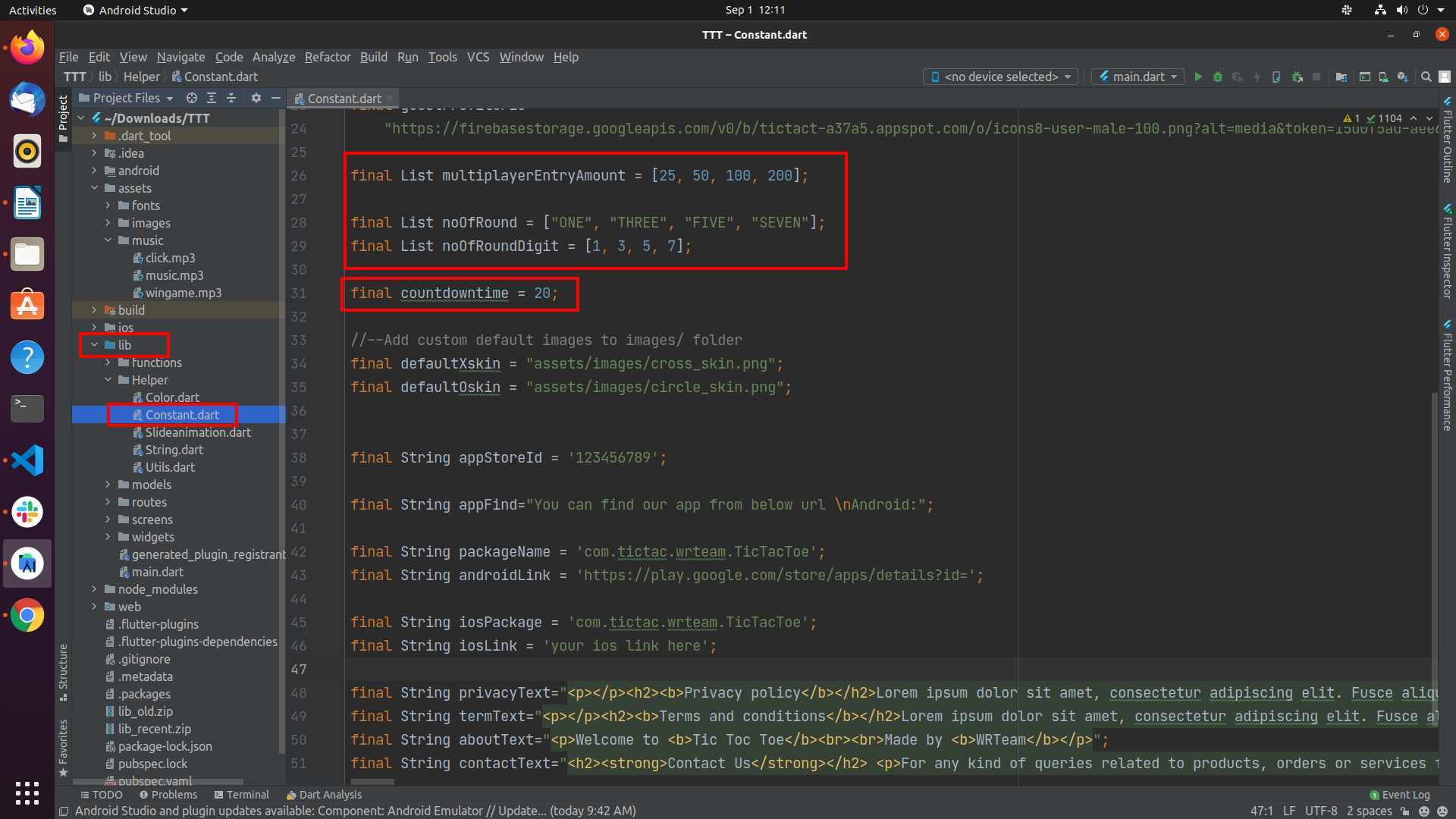The width and height of the screenshot is (1456, 819).
Task: Open the TODO tool window
Action: point(102,795)
